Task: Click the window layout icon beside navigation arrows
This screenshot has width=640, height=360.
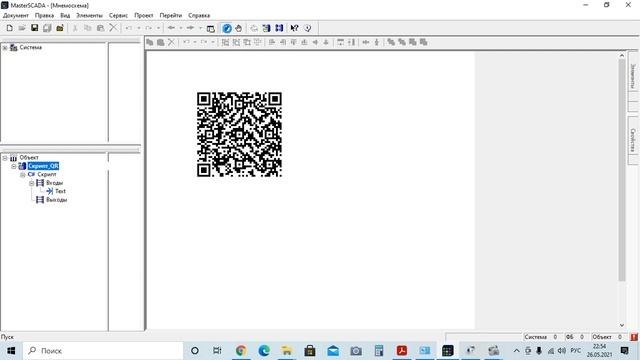Action: [x=211, y=28]
